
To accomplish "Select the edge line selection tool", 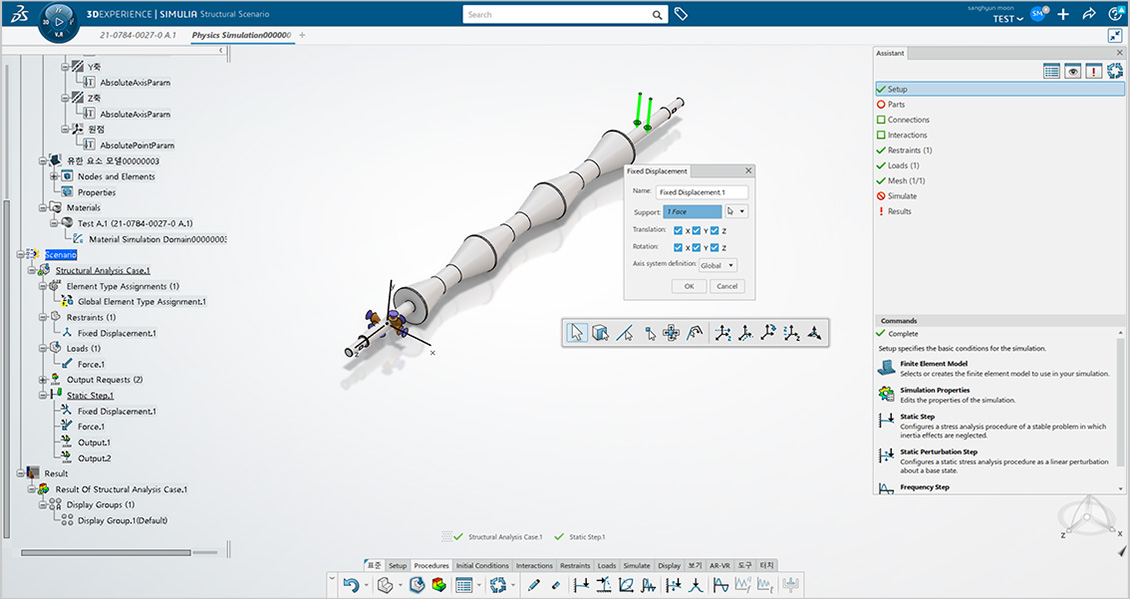I will [625, 333].
